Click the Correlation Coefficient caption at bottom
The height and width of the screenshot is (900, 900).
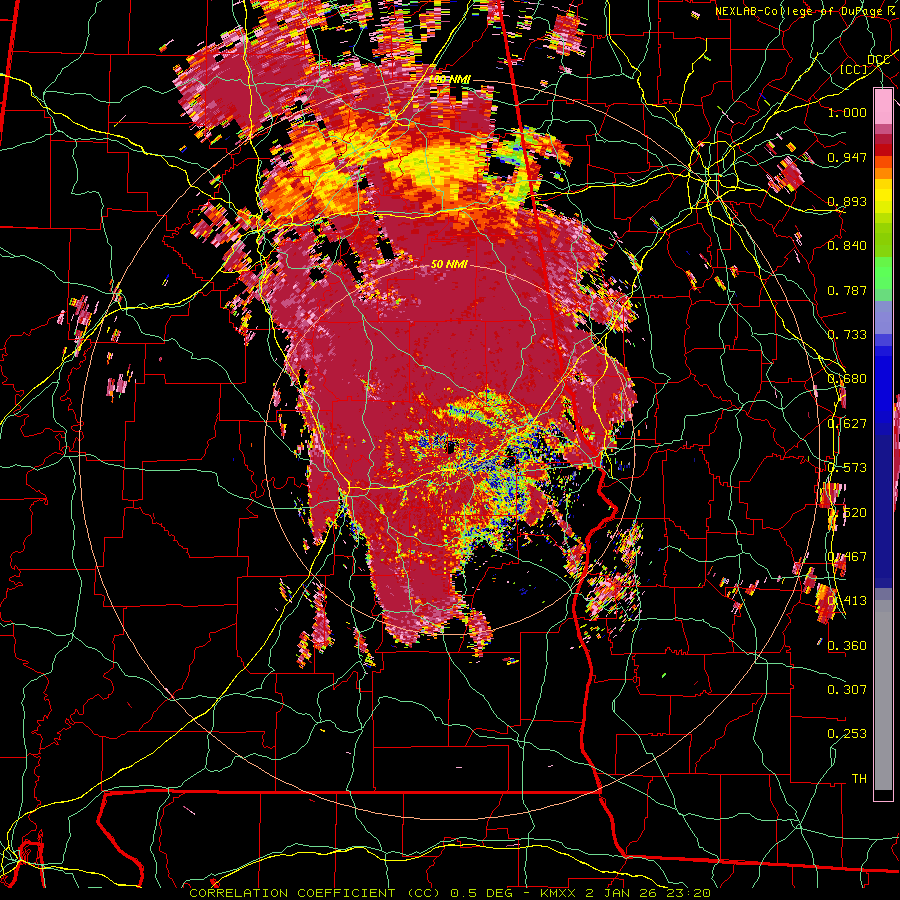coord(449,893)
